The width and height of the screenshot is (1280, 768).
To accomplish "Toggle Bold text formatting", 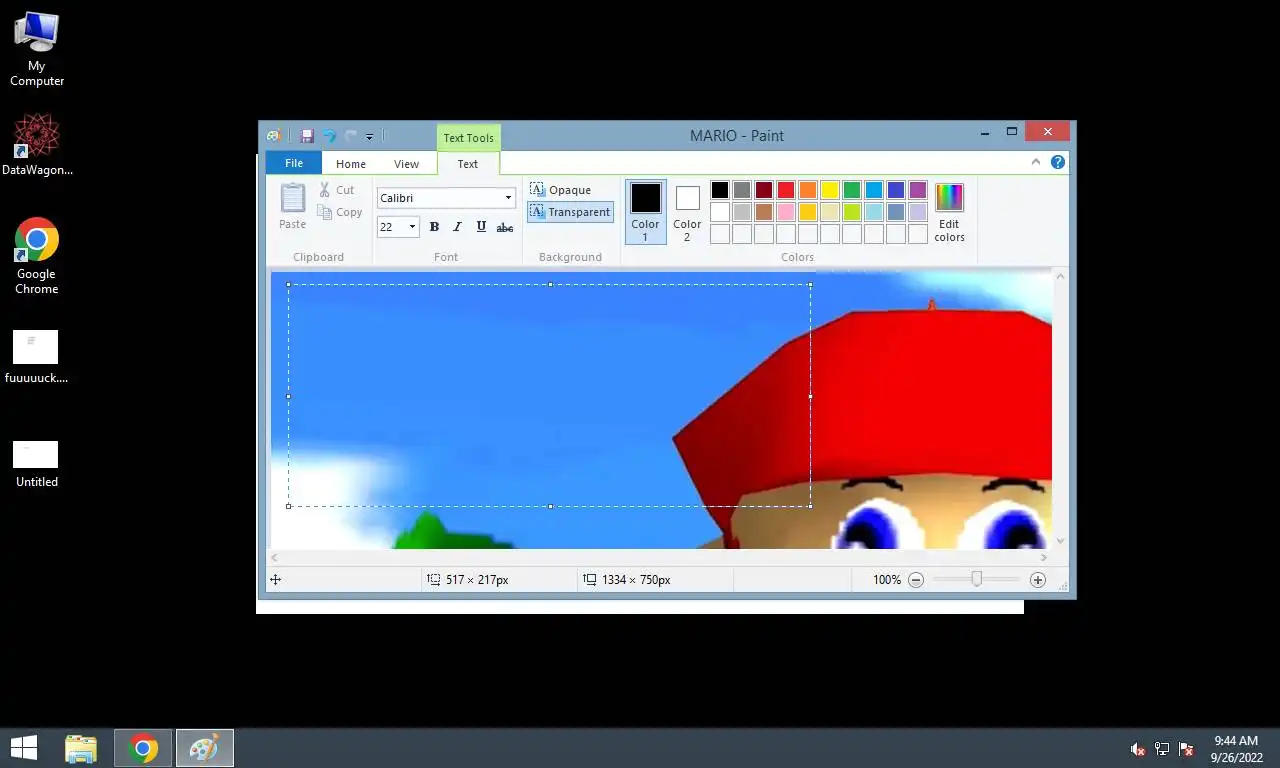I will click(x=434, y=227).
